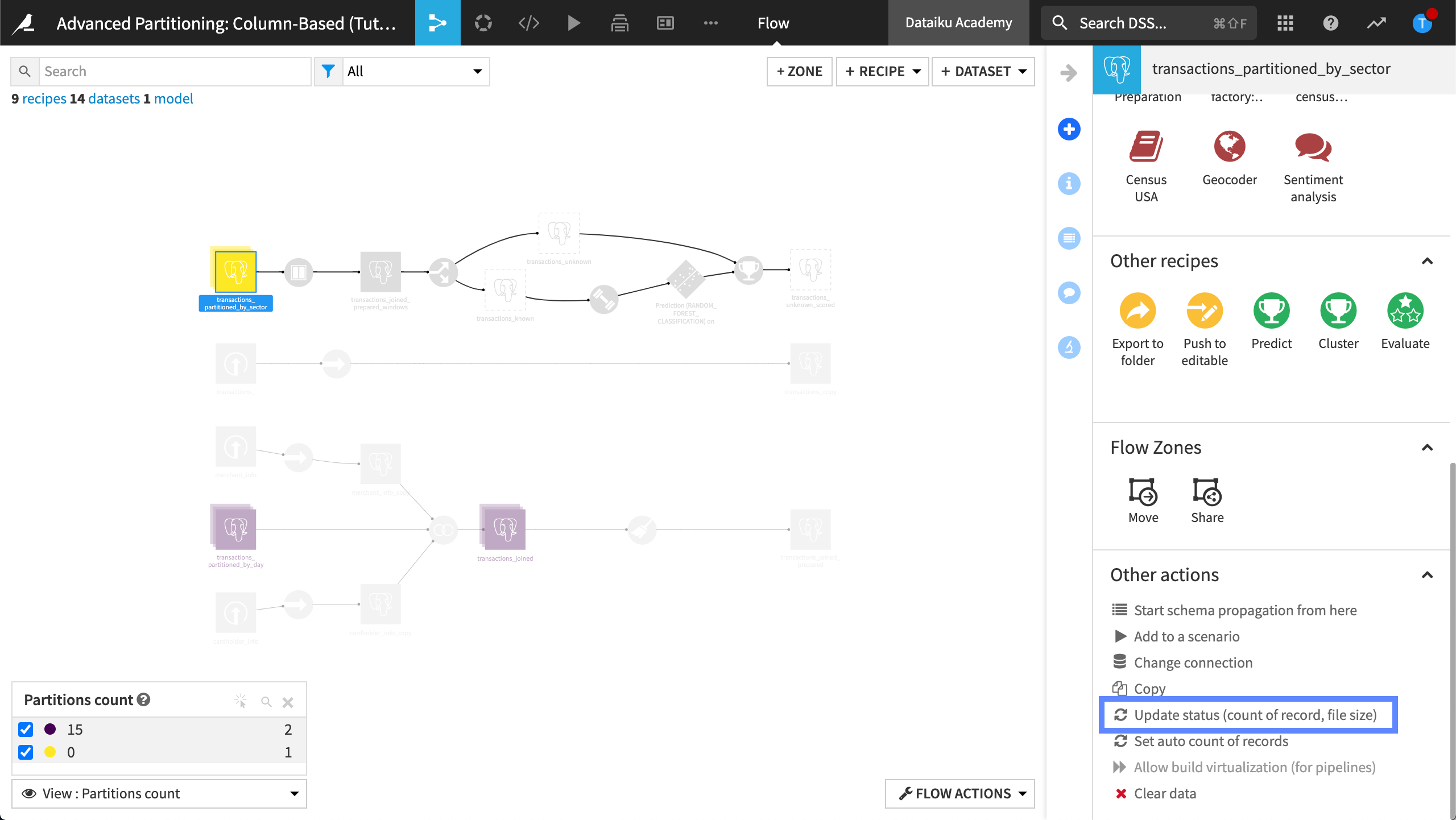Choose the Export to folder recipe
1456x820 pixels.
pyautogui.click(x=1137, y=311)
